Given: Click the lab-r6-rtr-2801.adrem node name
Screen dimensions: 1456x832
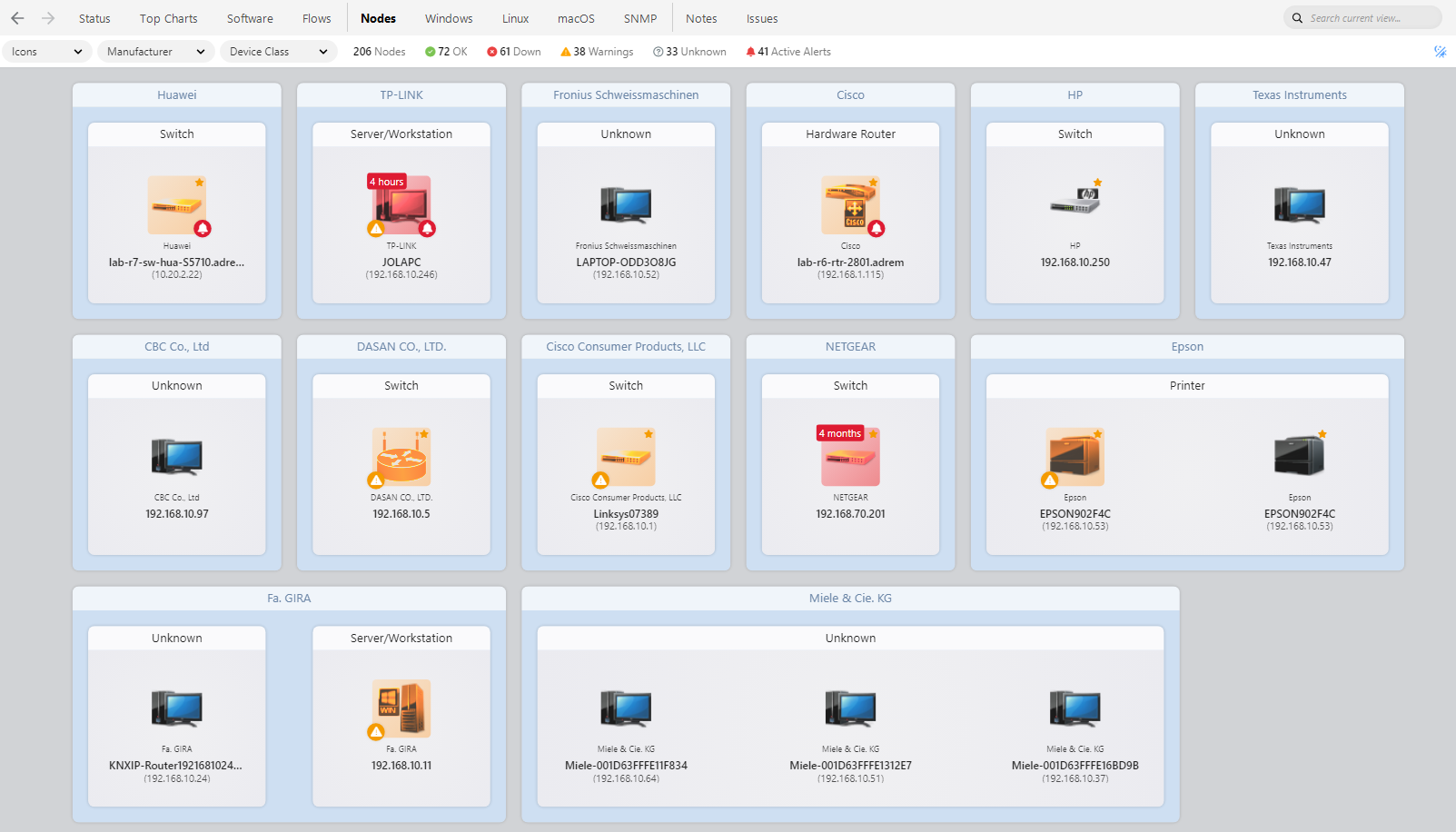Looking at the screenshot, I should coord(850,262).
